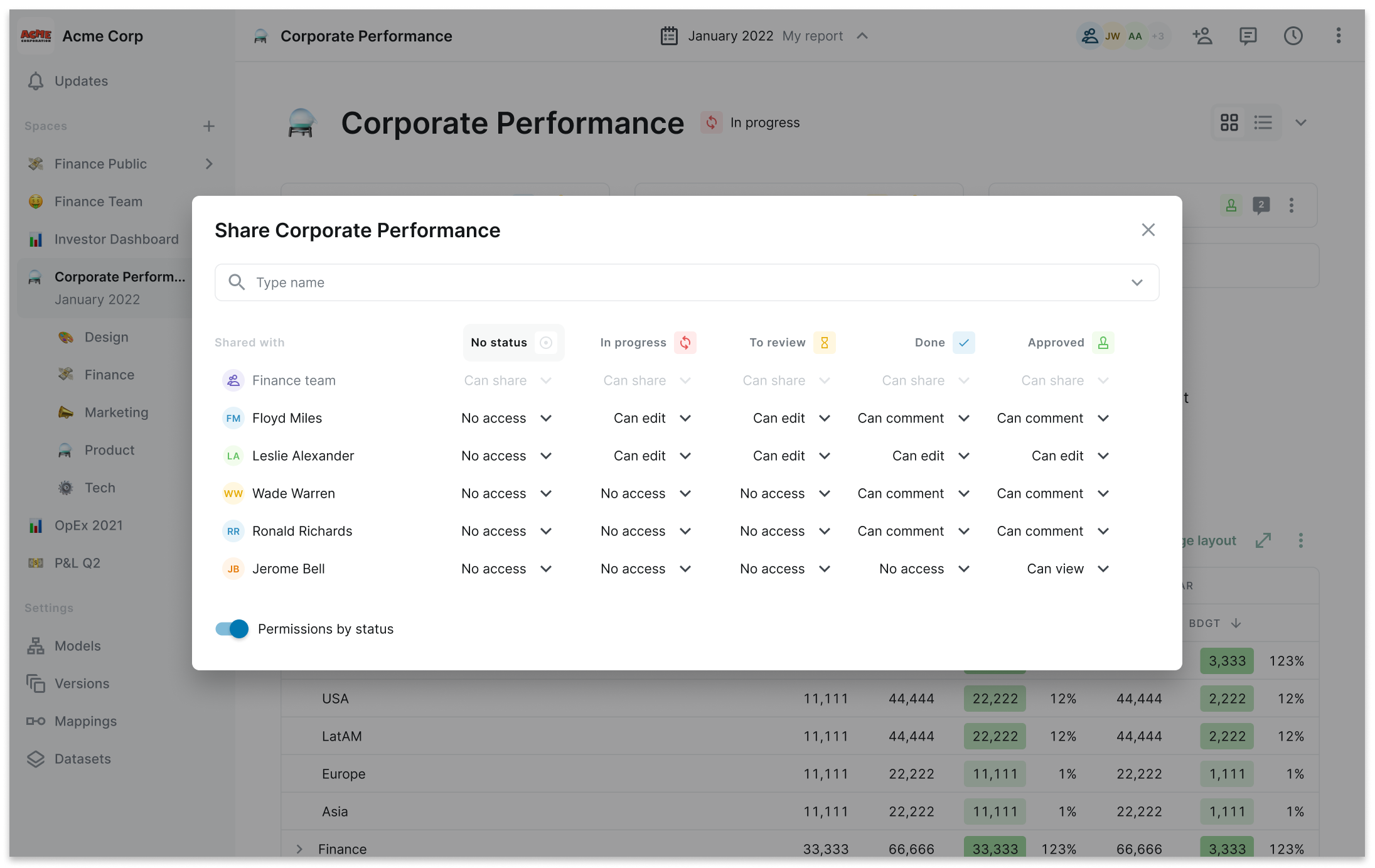
Task: Click the add person icon in header
Action: point(1202,36)
